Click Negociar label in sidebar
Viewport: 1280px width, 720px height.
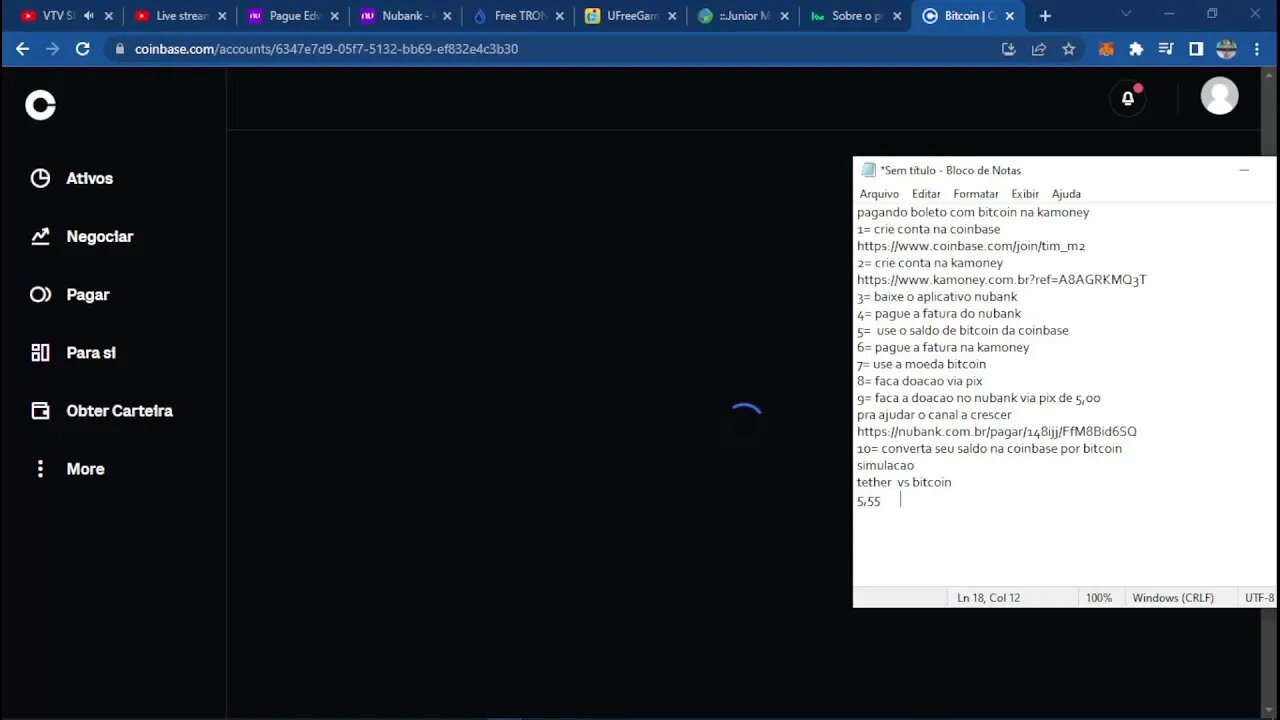tap(100, 236)
